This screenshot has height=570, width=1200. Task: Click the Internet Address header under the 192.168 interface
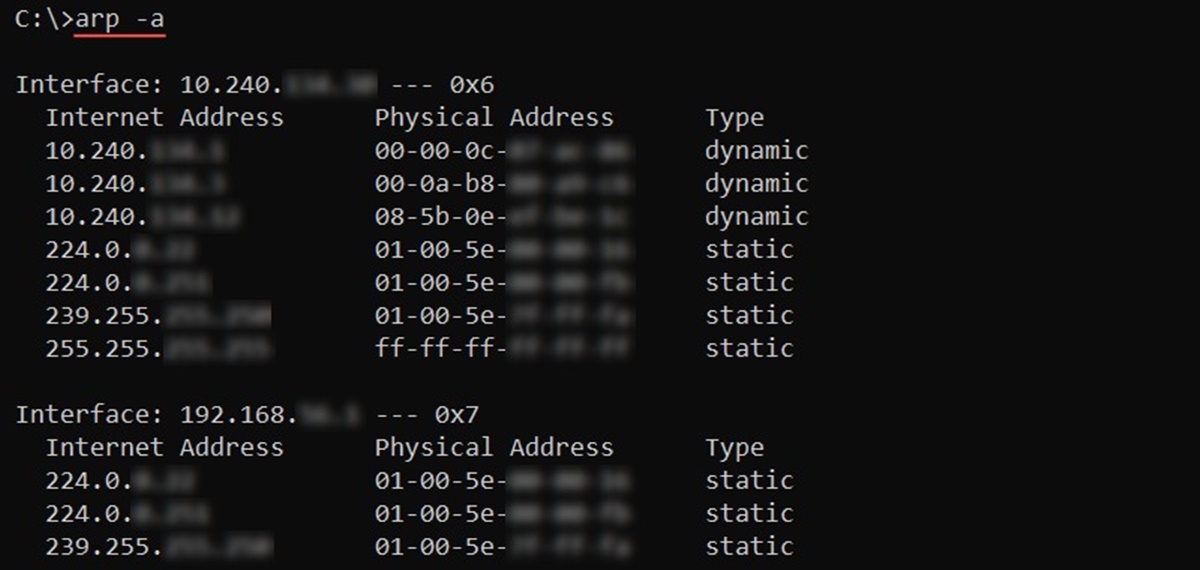tap(164, 448)
